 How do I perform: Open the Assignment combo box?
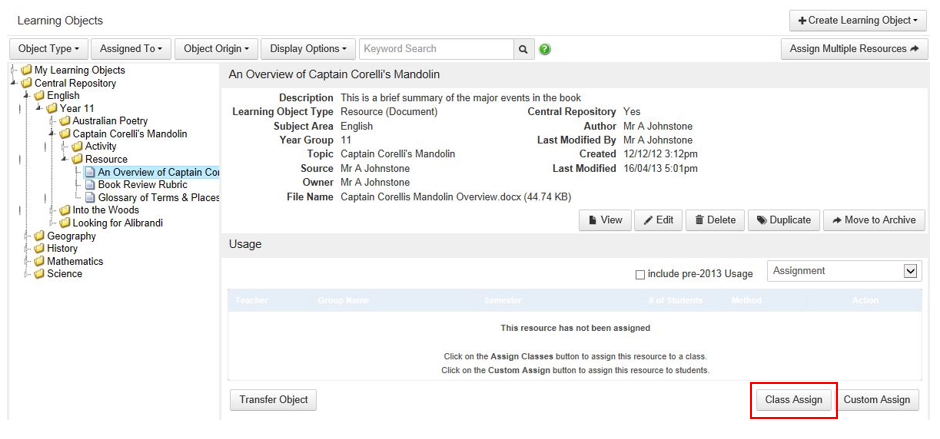point(843,271)
